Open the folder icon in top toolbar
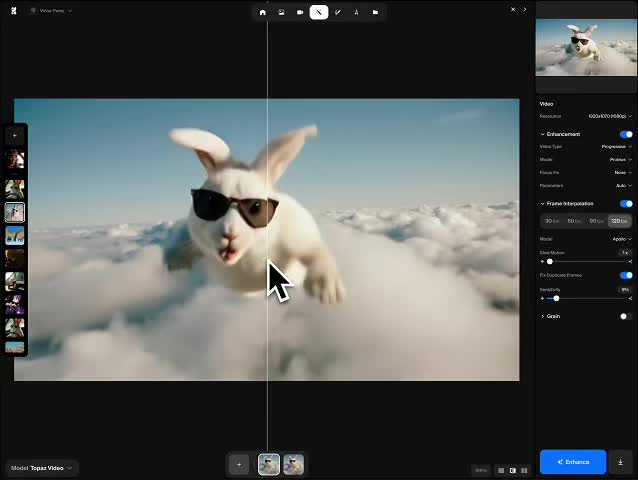Screen dimensions: 638x480 (375, 12)
